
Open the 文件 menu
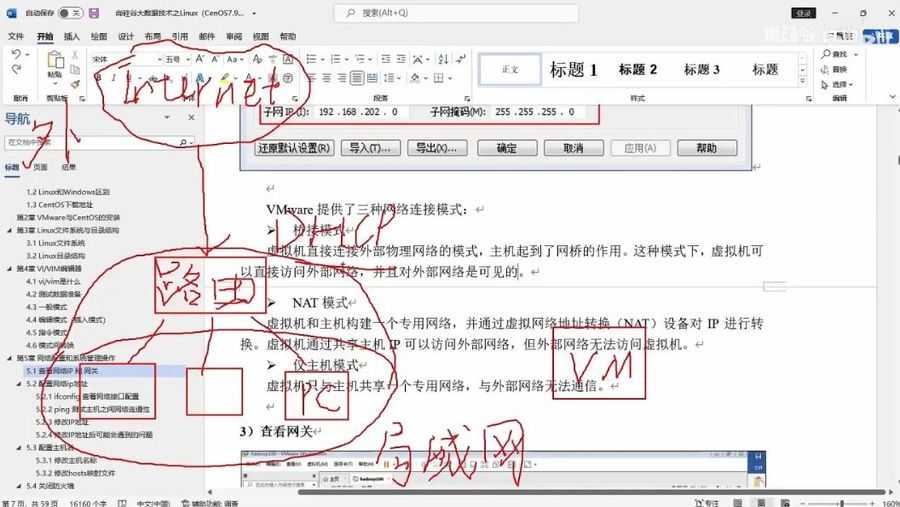15,36
